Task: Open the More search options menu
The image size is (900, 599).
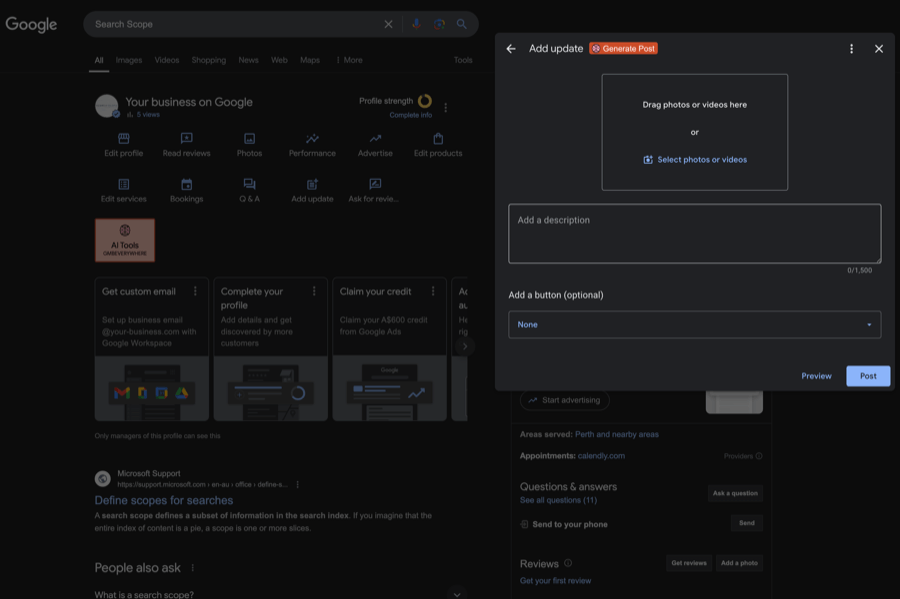Action: click(349, 60)
